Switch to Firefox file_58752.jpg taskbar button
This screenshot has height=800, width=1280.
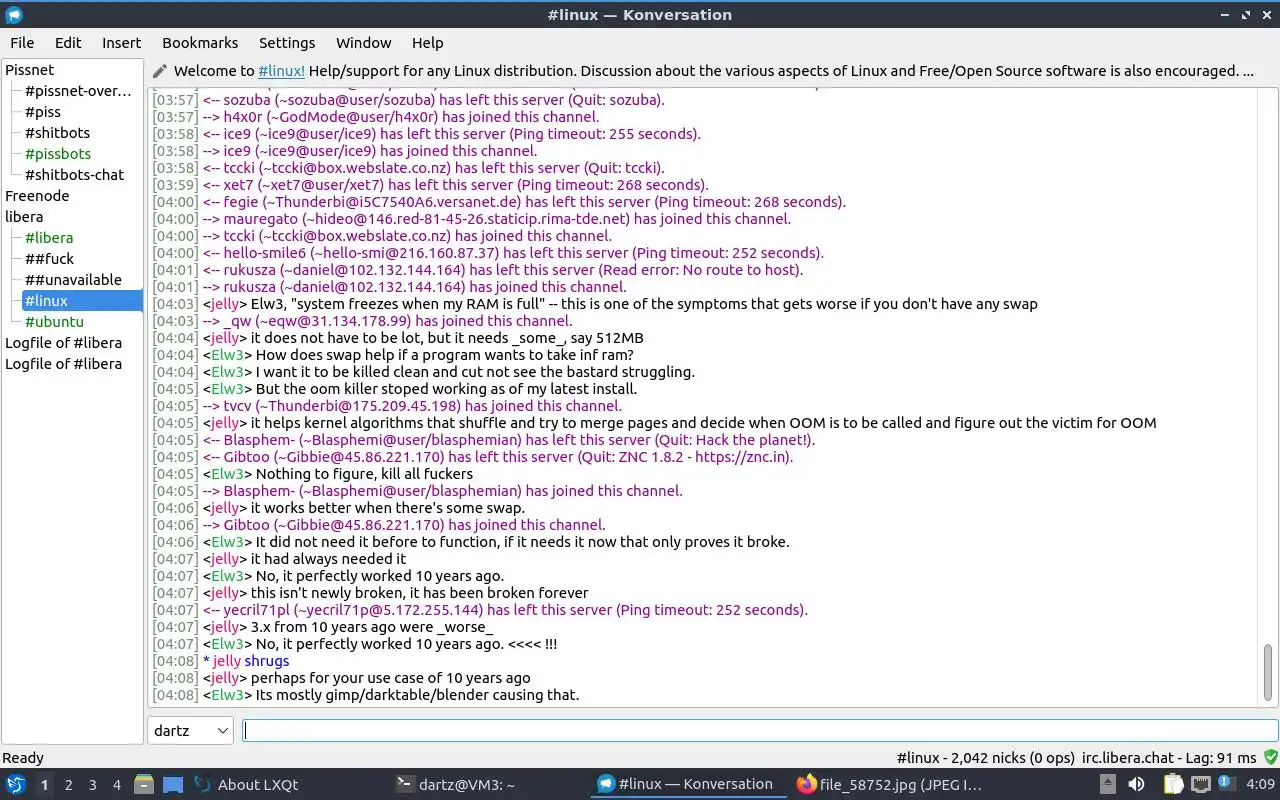(890, 784)
